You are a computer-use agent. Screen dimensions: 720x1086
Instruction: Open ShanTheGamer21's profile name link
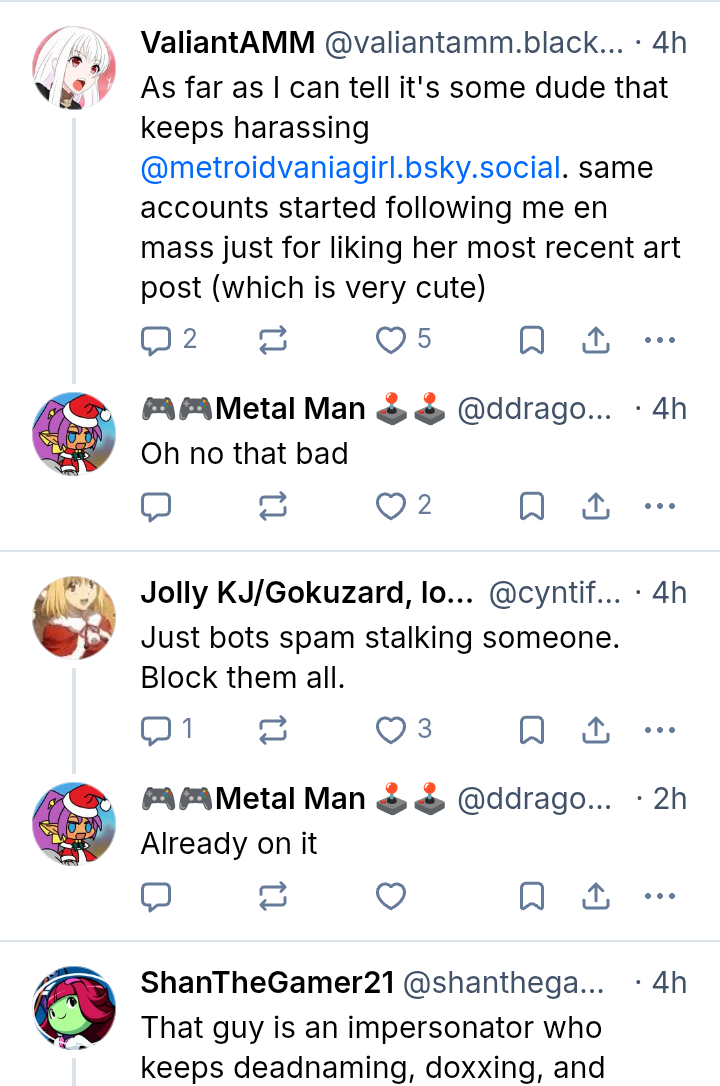267,983
